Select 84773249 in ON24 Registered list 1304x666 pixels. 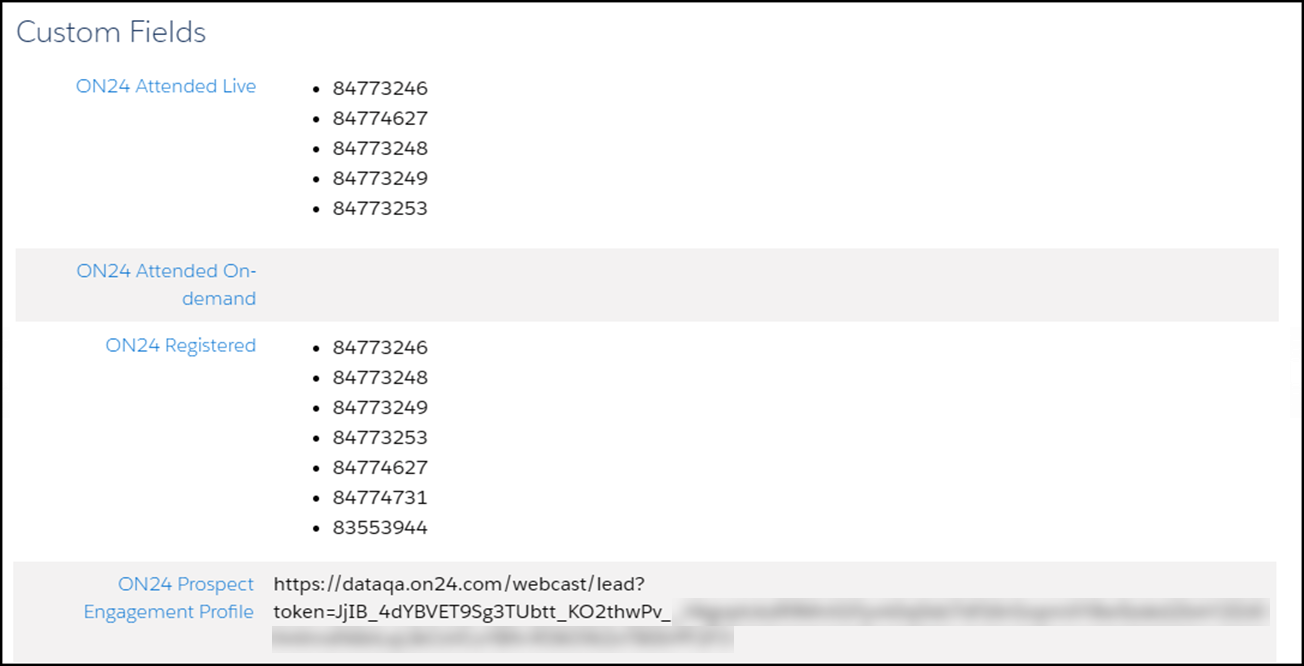click(380, 407)
